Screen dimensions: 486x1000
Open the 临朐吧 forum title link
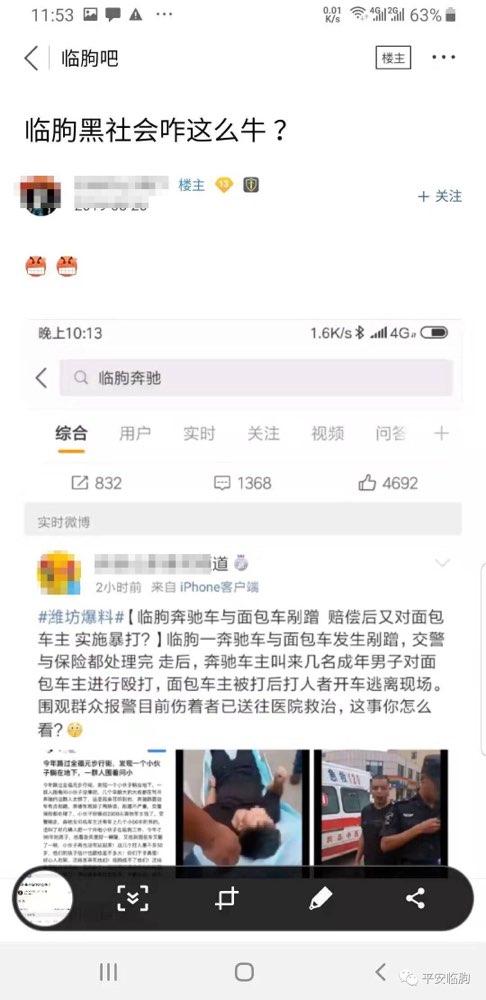click(x=90, y=59)
